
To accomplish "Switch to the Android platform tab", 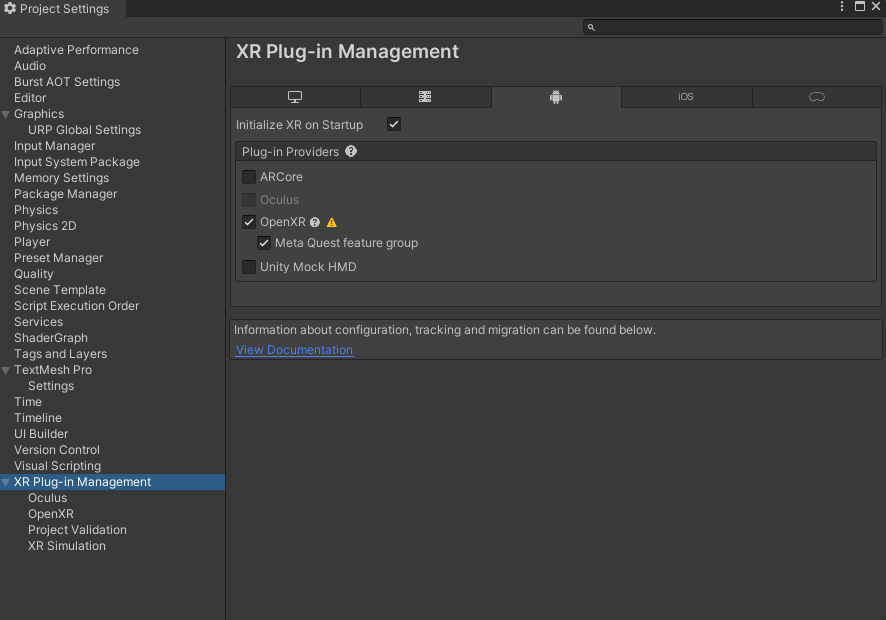I will [x=555, y=97].
